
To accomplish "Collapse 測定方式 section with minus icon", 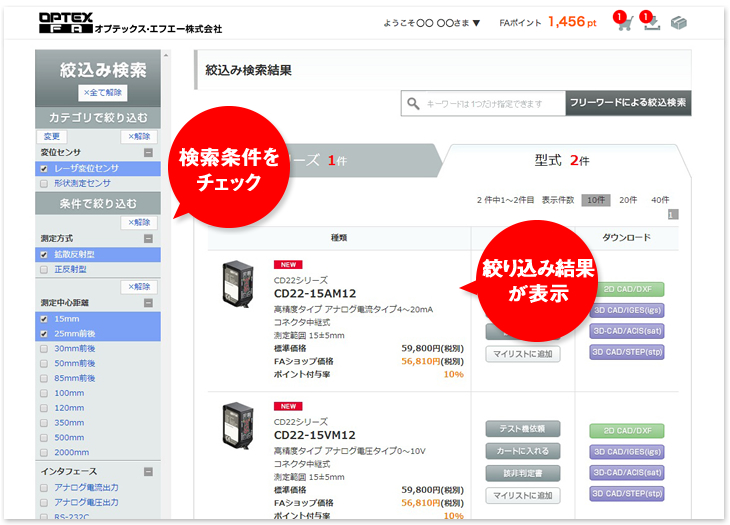I will pos(148,239).
